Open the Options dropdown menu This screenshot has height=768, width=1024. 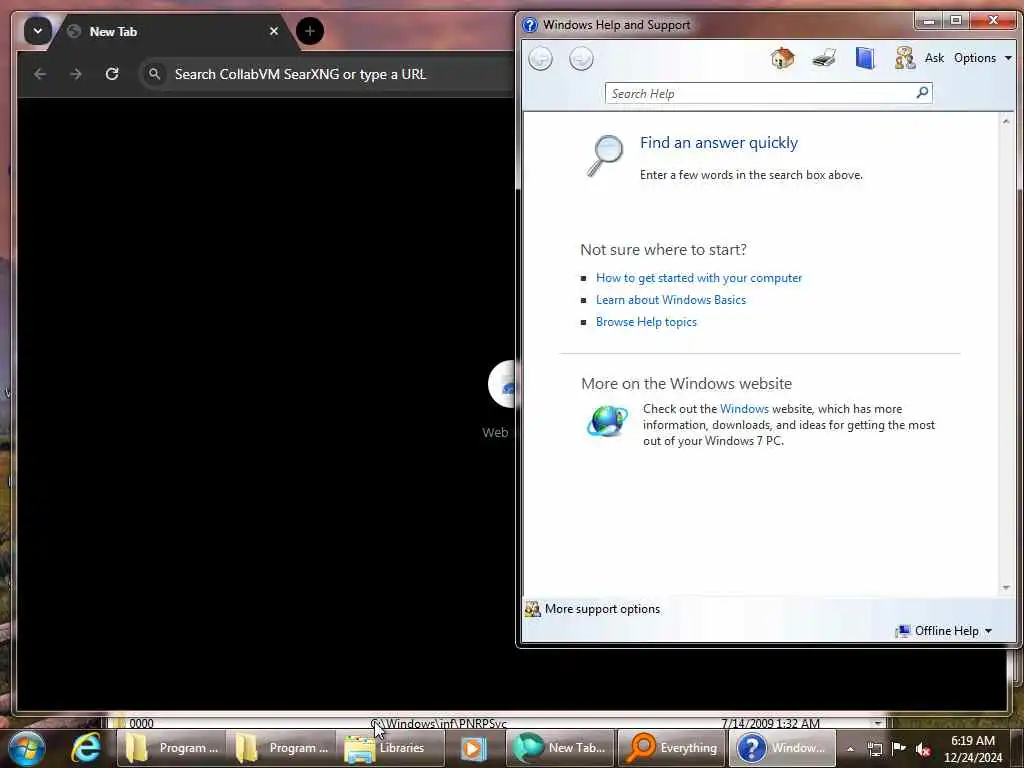(982, 58)
